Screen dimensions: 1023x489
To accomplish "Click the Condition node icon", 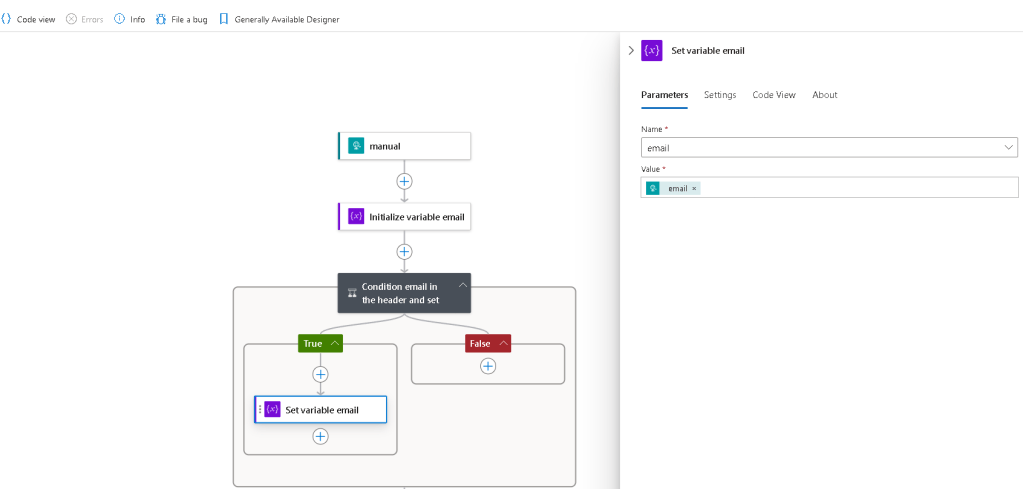I will [x=352, y=294].
